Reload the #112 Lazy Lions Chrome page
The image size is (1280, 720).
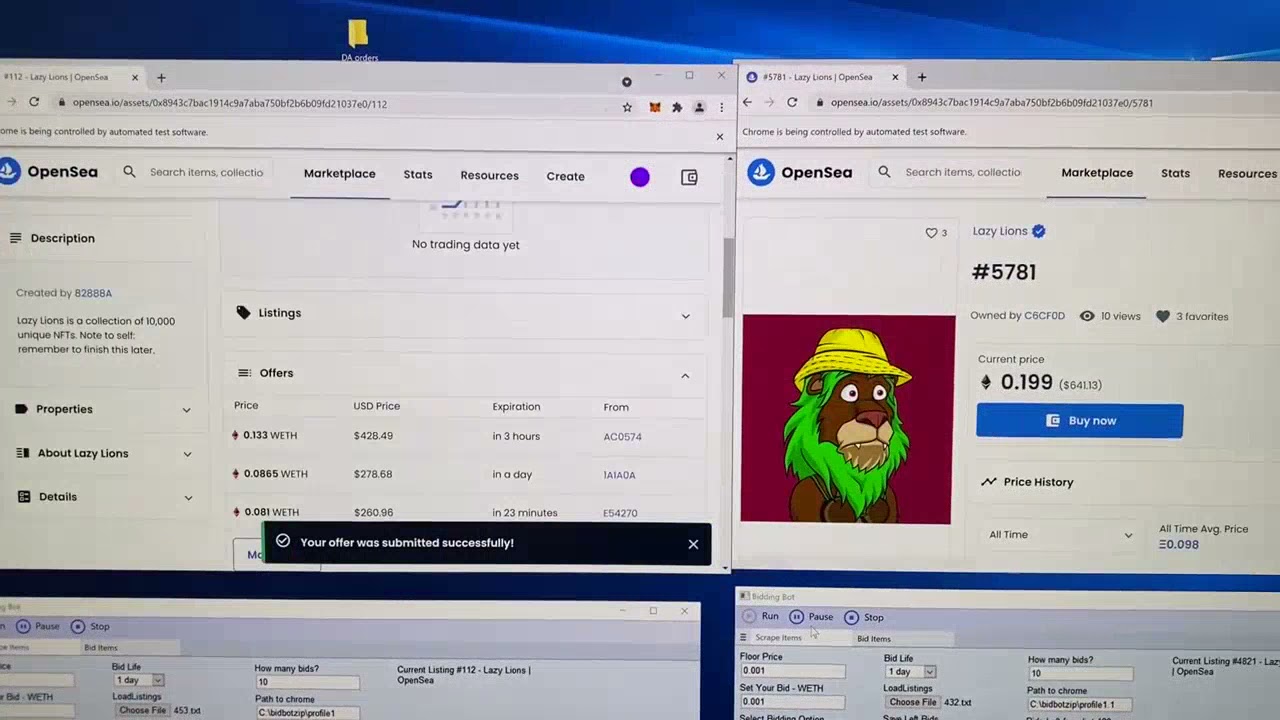(x=34, y=102)
